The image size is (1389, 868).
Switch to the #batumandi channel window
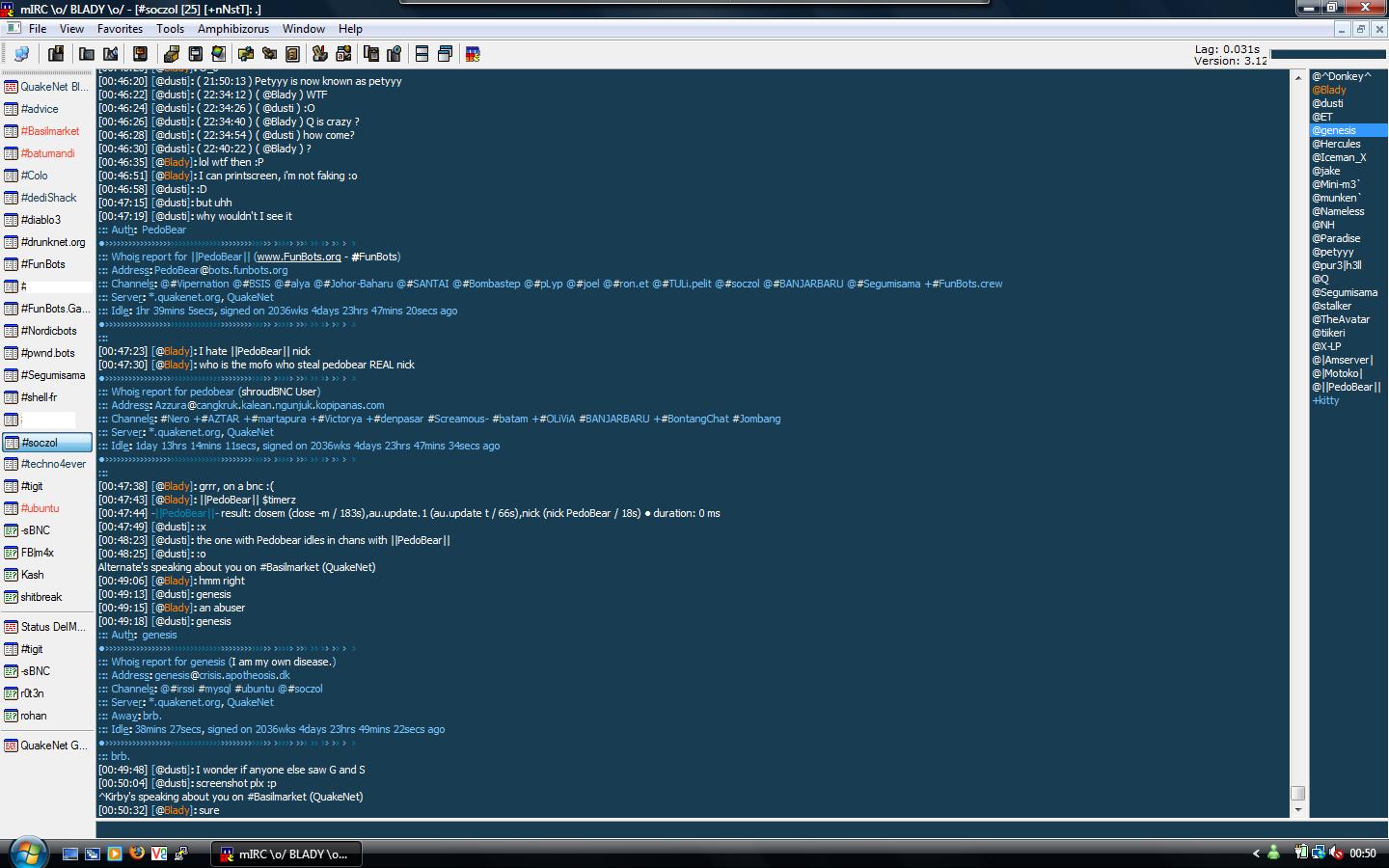[x=47, y=153]
